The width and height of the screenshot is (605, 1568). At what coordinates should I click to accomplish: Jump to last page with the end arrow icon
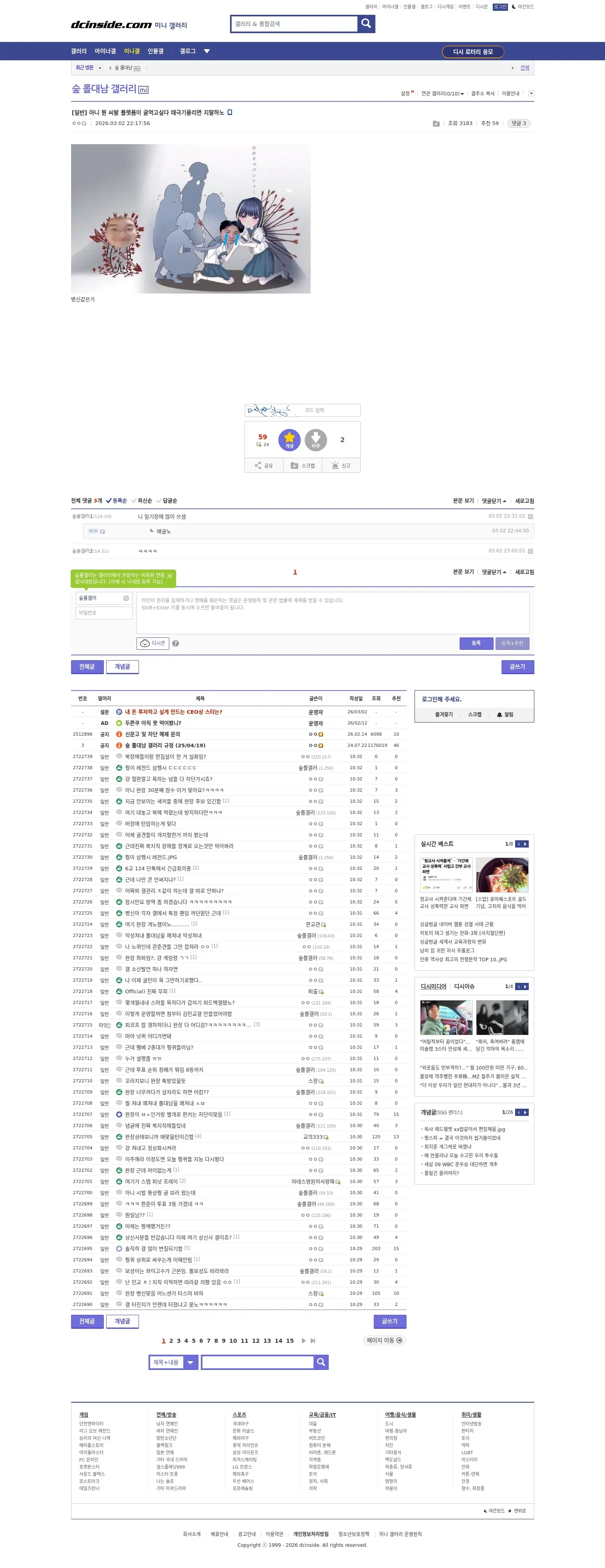313,1340
